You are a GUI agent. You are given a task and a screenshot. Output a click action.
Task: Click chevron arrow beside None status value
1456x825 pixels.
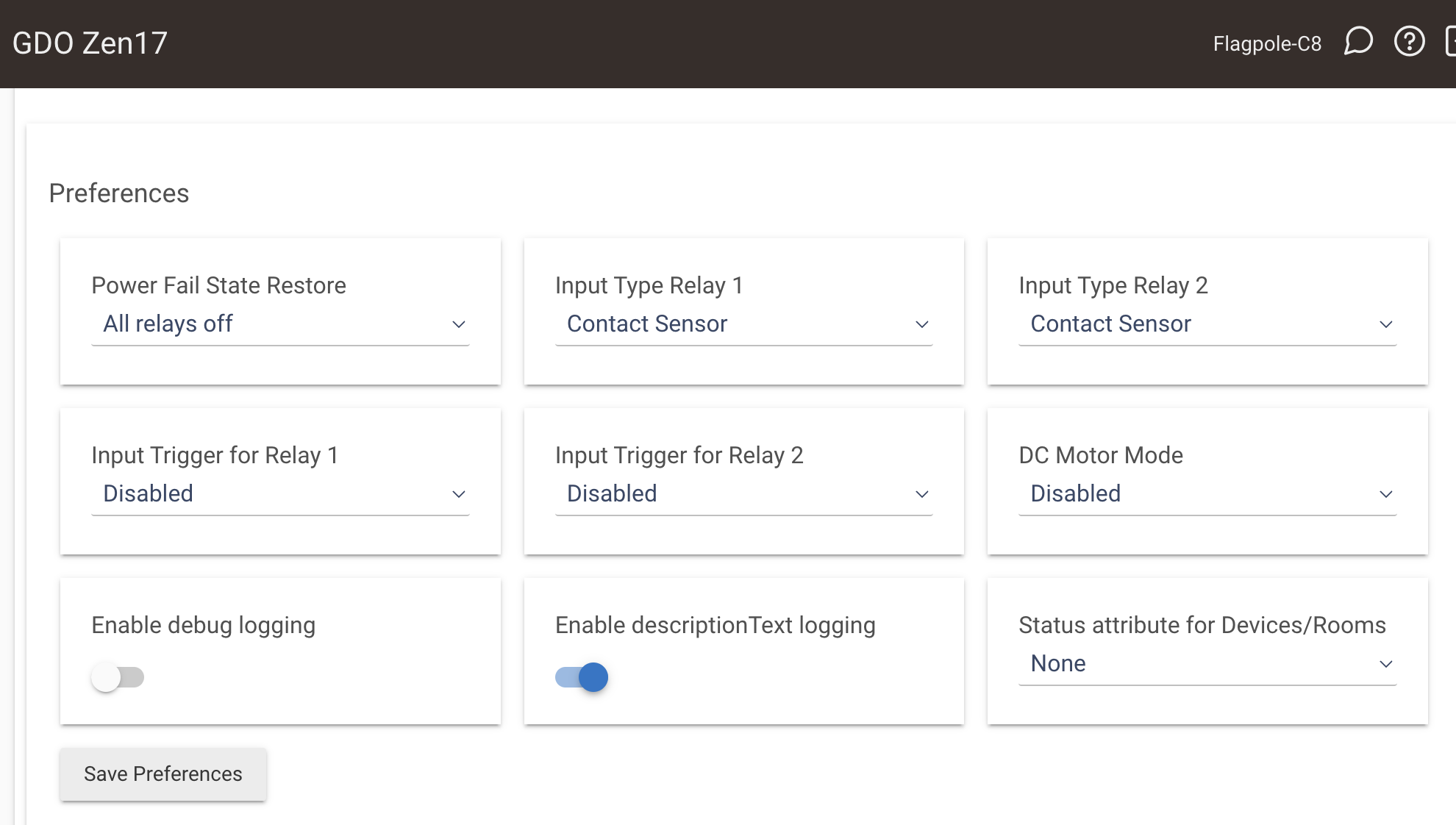[x=1386, y=665]
